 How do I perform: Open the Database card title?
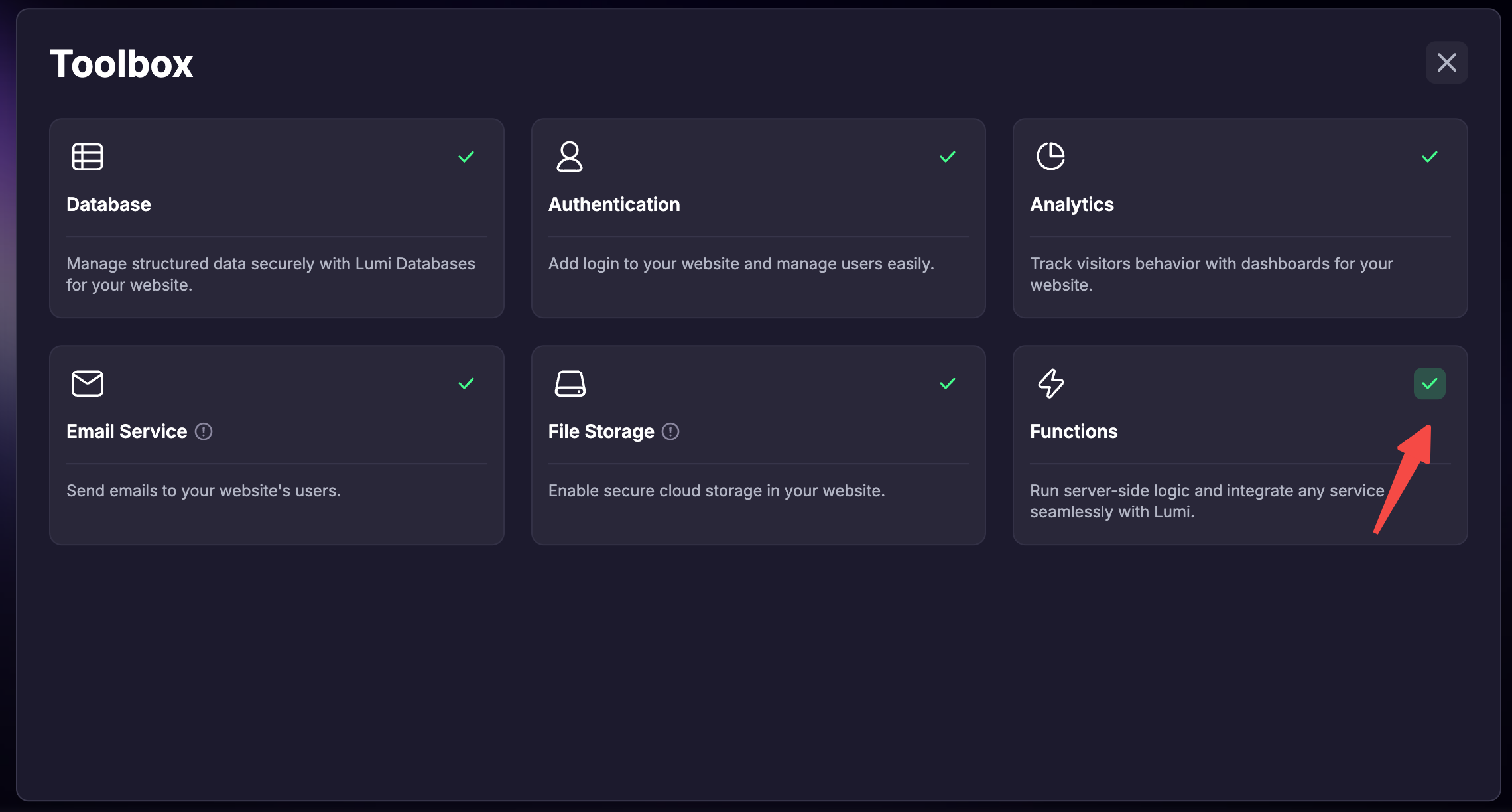click(x=109, y=204)
